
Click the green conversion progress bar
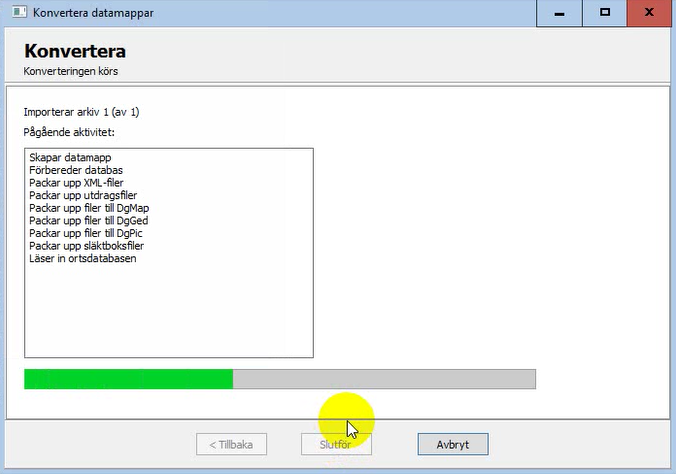pos(280,379)
